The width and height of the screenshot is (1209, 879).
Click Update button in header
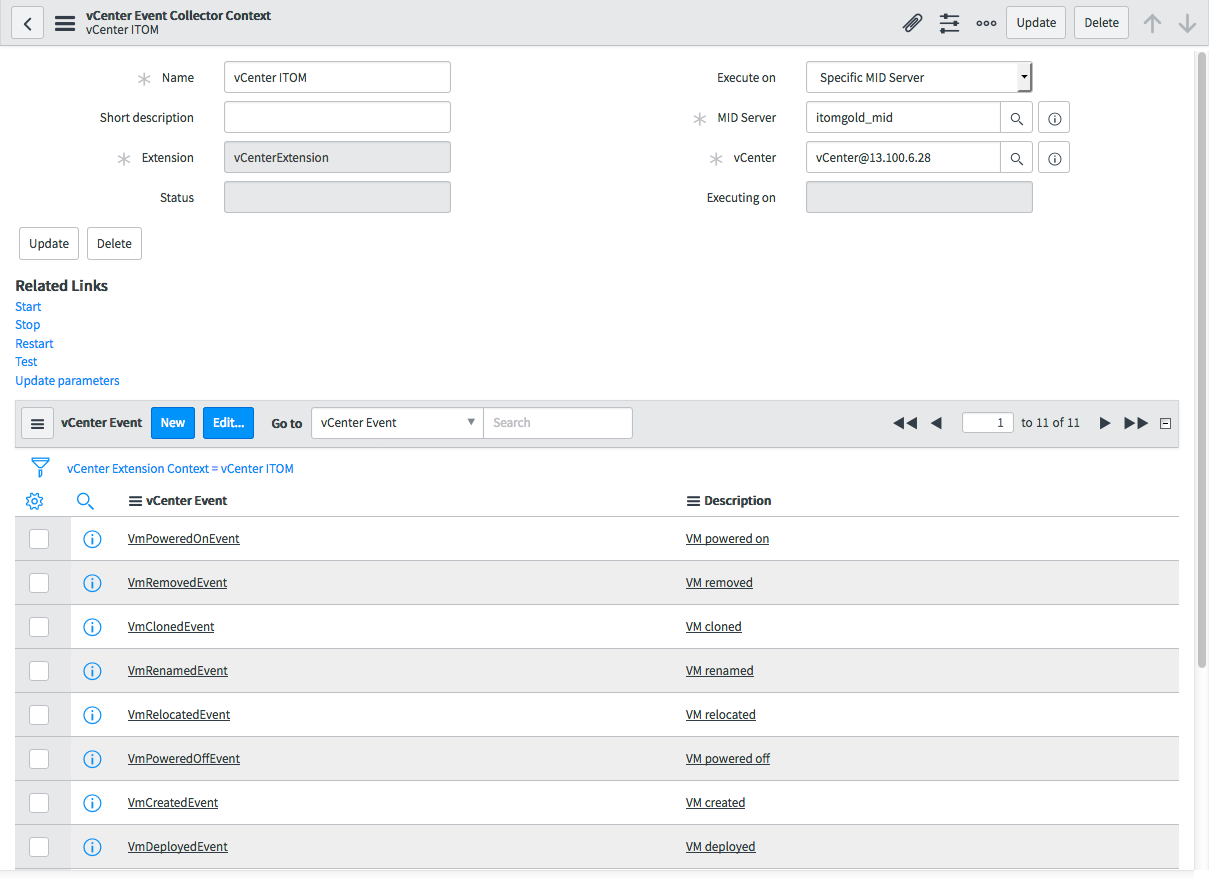(x=1036, y=23)
